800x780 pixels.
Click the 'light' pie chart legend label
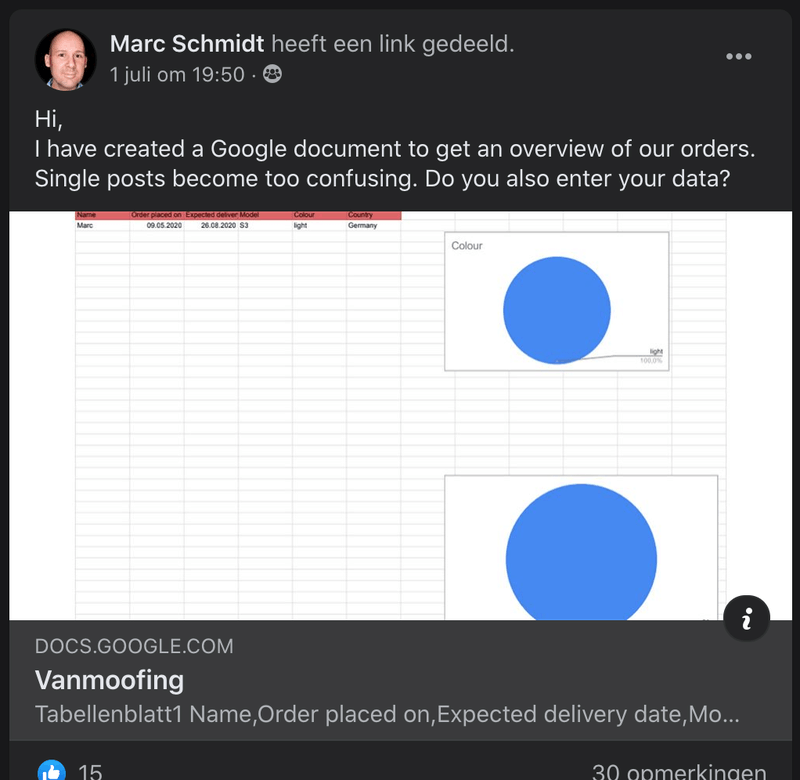tap(655, 352)
